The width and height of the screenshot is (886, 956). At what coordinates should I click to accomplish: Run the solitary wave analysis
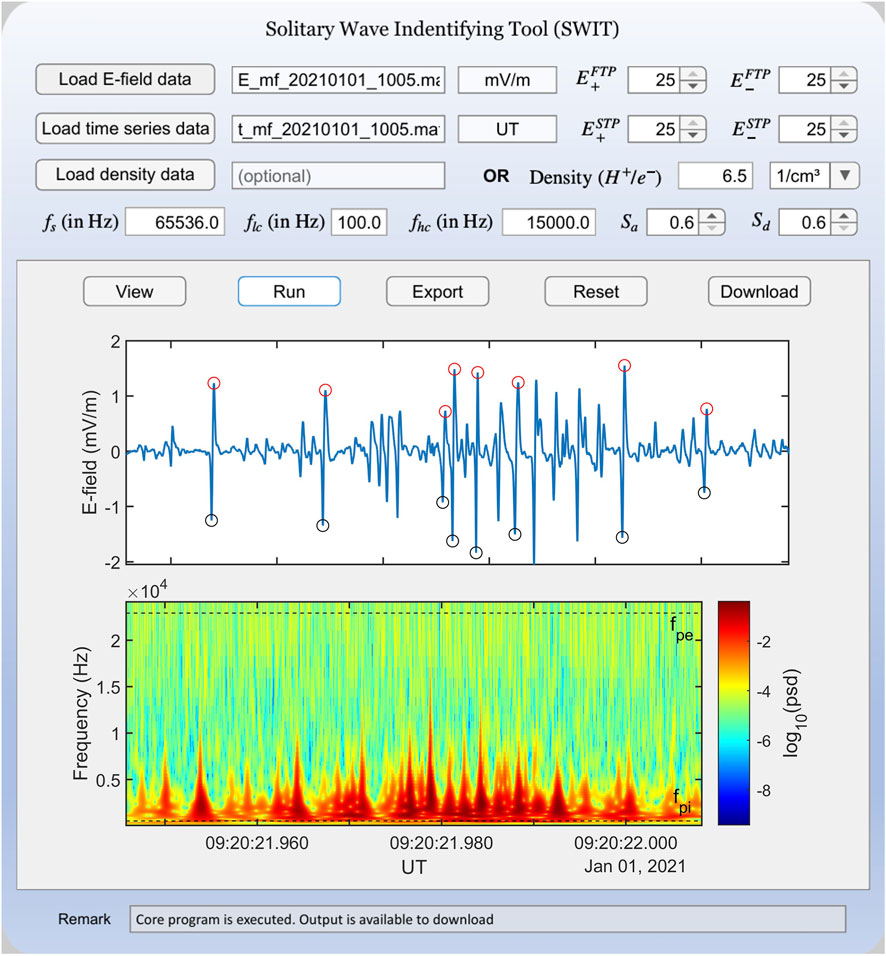coord(289,292)
